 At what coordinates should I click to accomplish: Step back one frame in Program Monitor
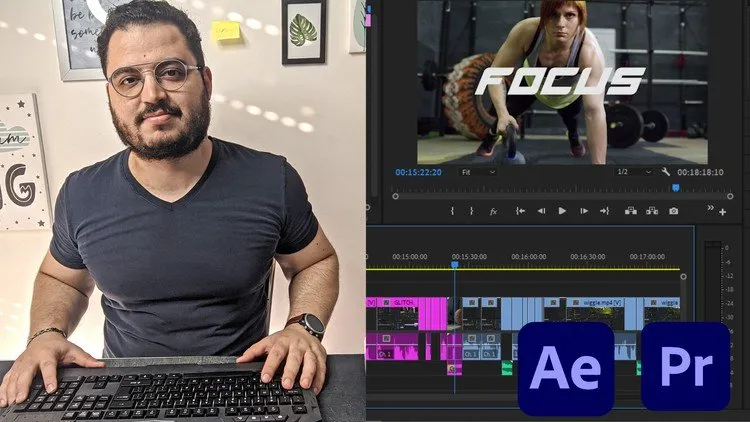[541, 211]
